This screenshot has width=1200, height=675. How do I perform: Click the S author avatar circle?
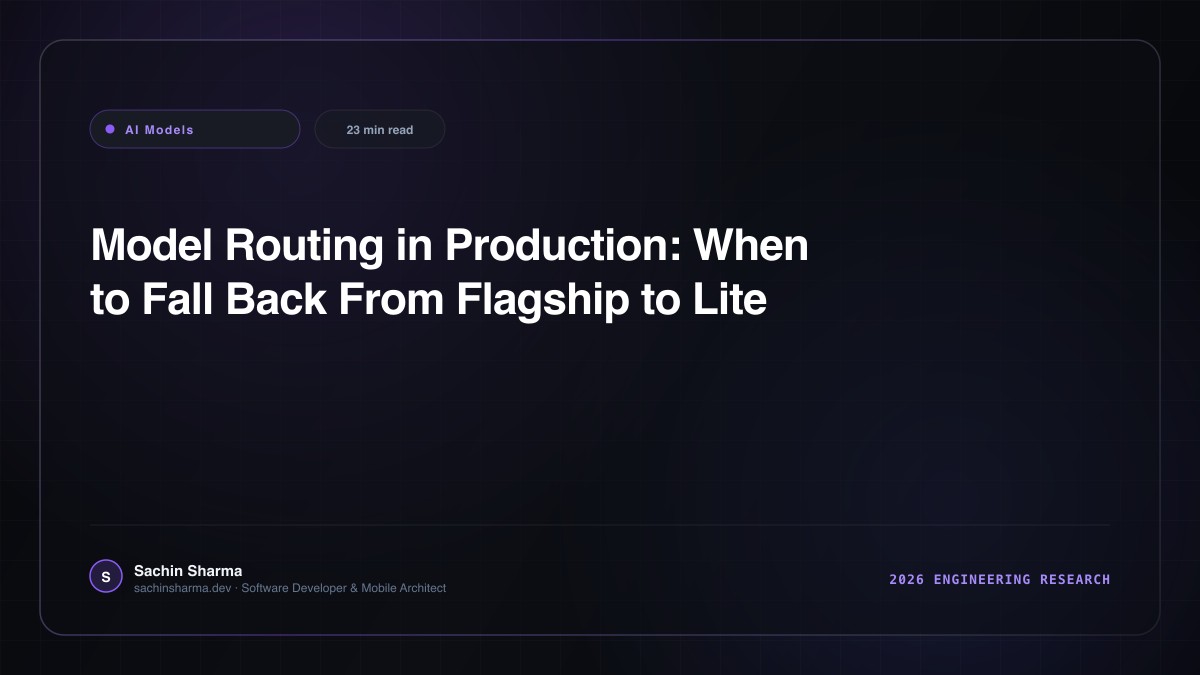tap(106, 576)
